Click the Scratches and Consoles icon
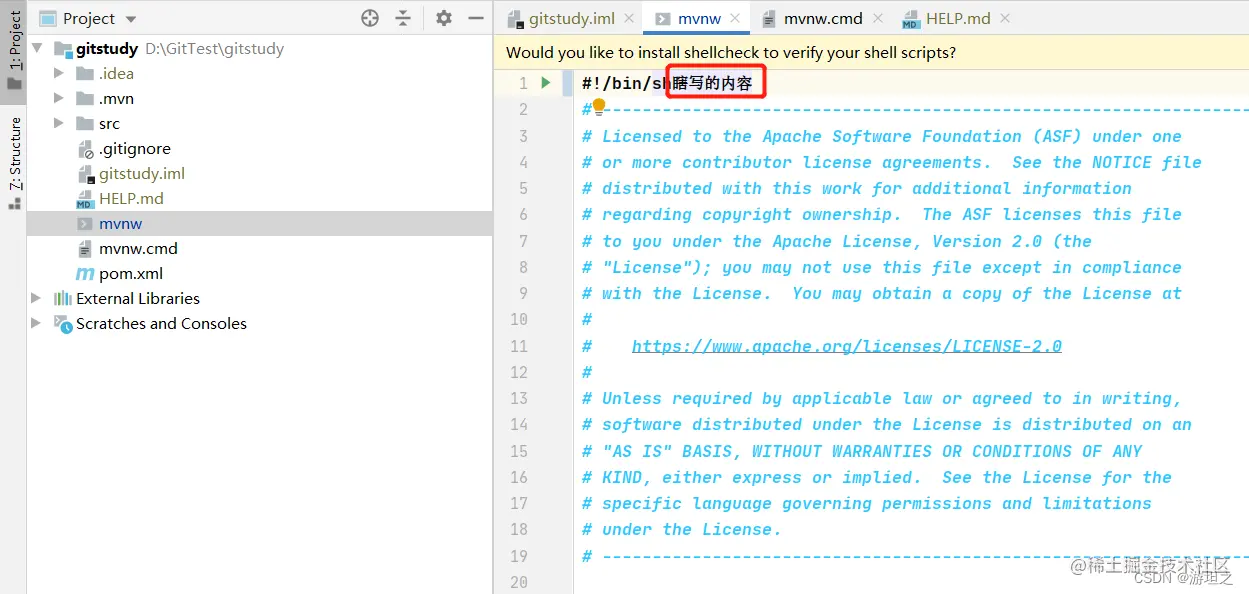The height and width of the screenshot is (594, 1249). tap(63, 323)
